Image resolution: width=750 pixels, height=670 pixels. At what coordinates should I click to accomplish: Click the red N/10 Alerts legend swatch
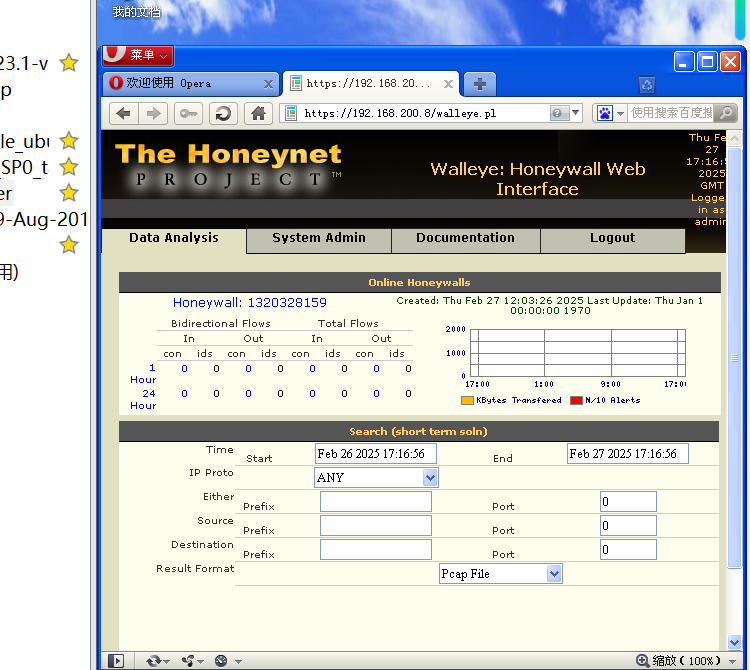point(576,400)
